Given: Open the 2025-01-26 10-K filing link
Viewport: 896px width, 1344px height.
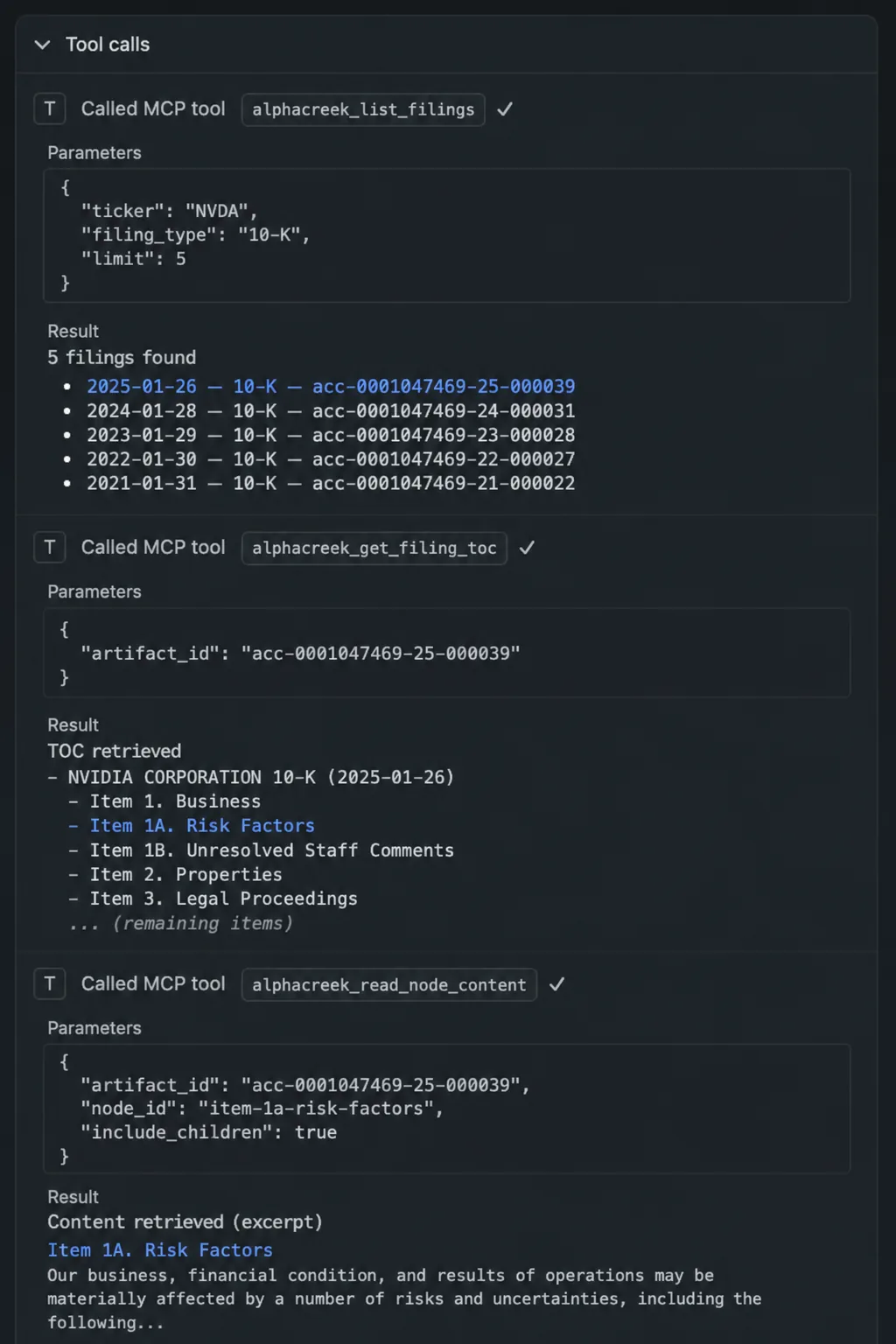Looking at the screenshot, I should (331, 387).
